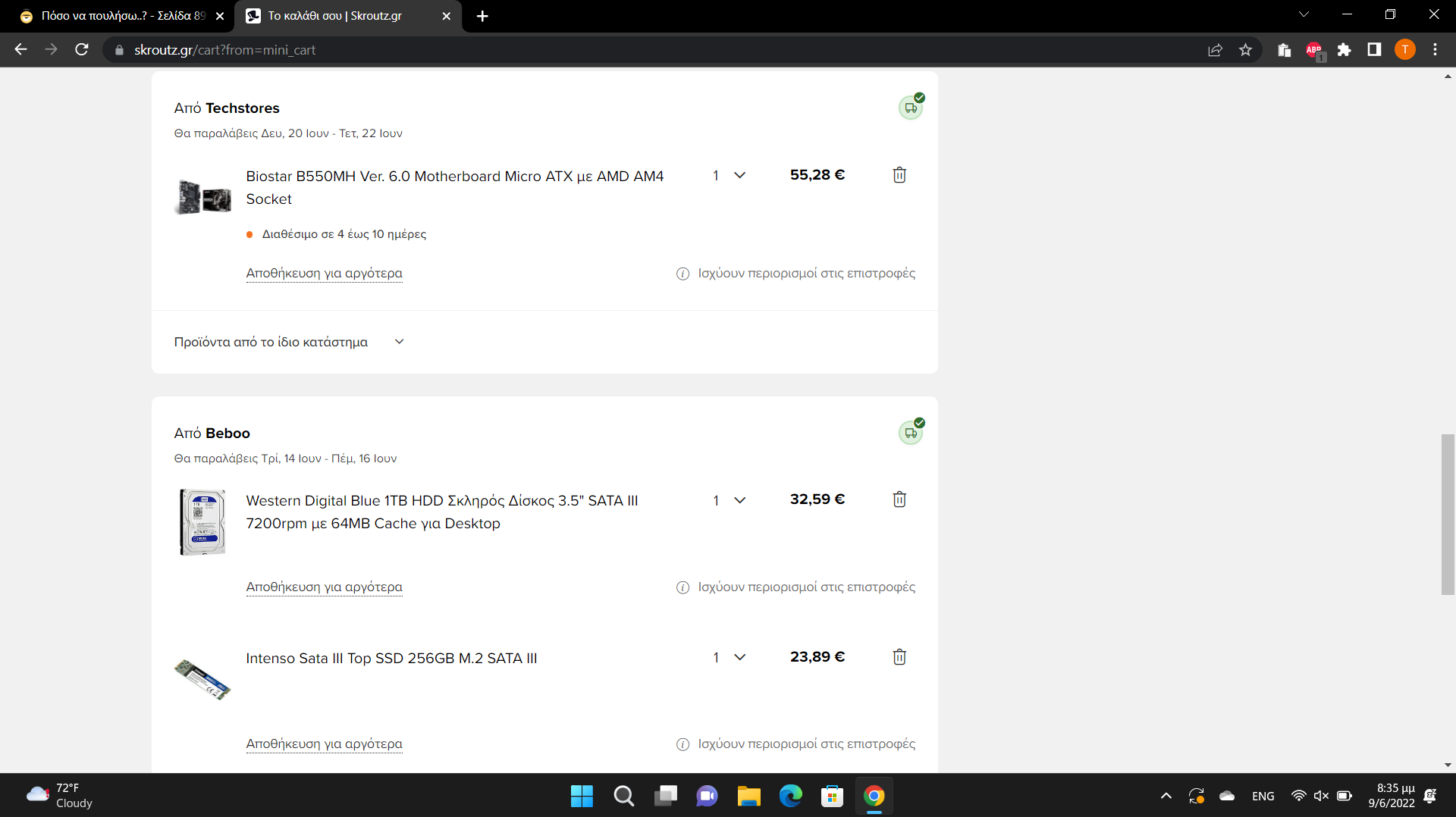Open return restrictions info icon for Biostar
This screenshot has width=1456, height=817.
[682, 274]
